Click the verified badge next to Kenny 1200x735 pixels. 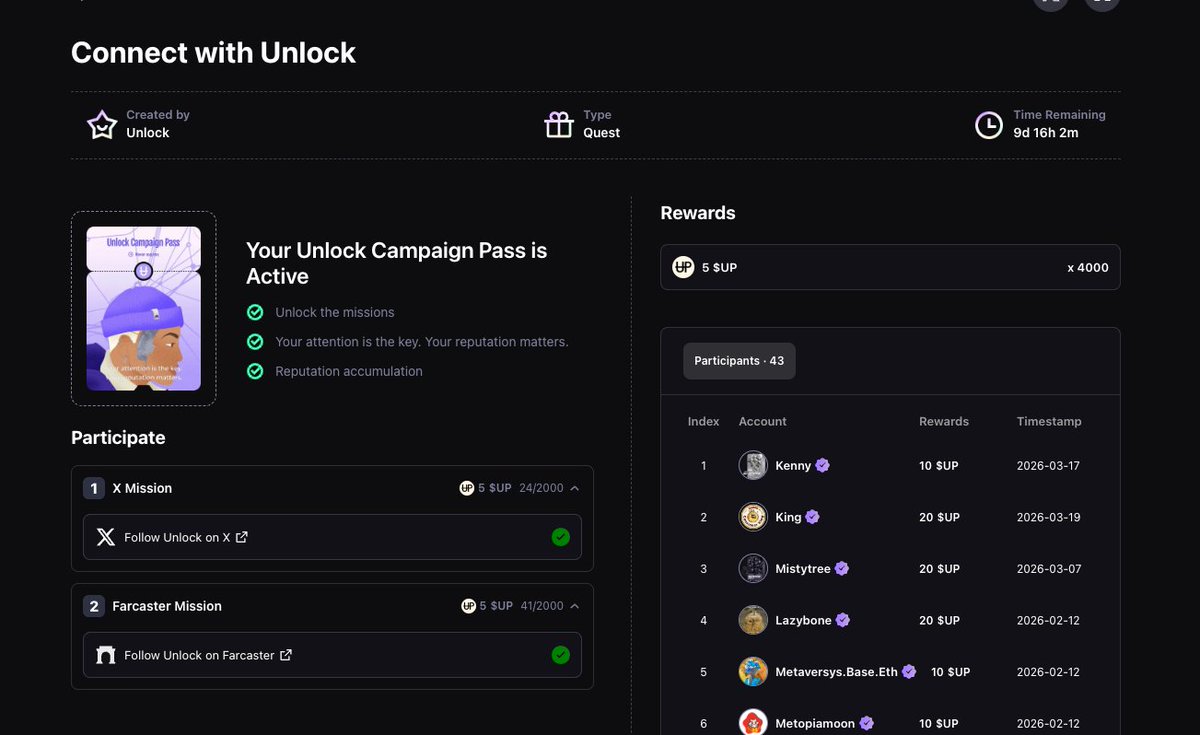coord(823,465)
